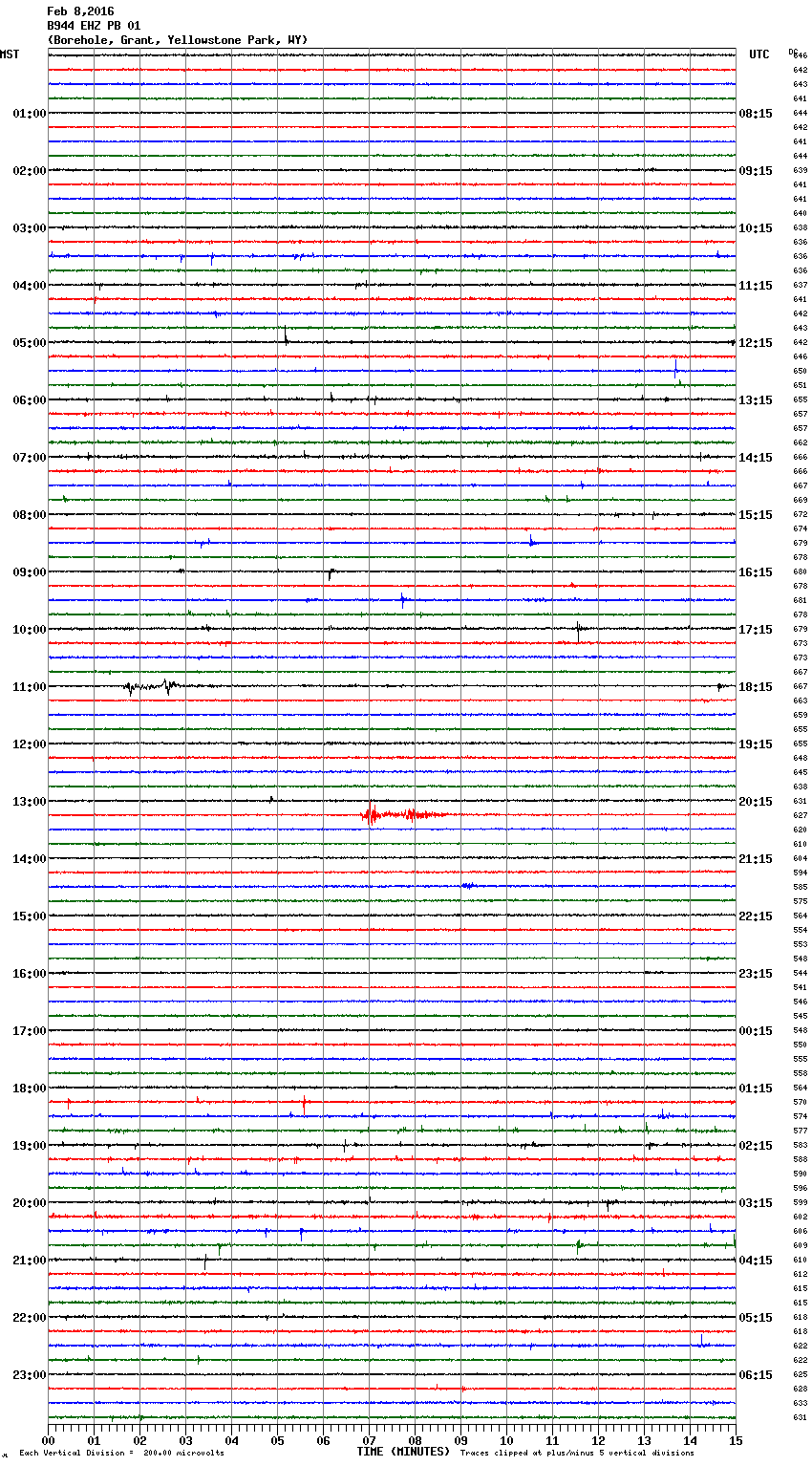This screenshot has height=1466, width=812.
Task: Click the MST time label '13:00'
Action: pos(30,802)
